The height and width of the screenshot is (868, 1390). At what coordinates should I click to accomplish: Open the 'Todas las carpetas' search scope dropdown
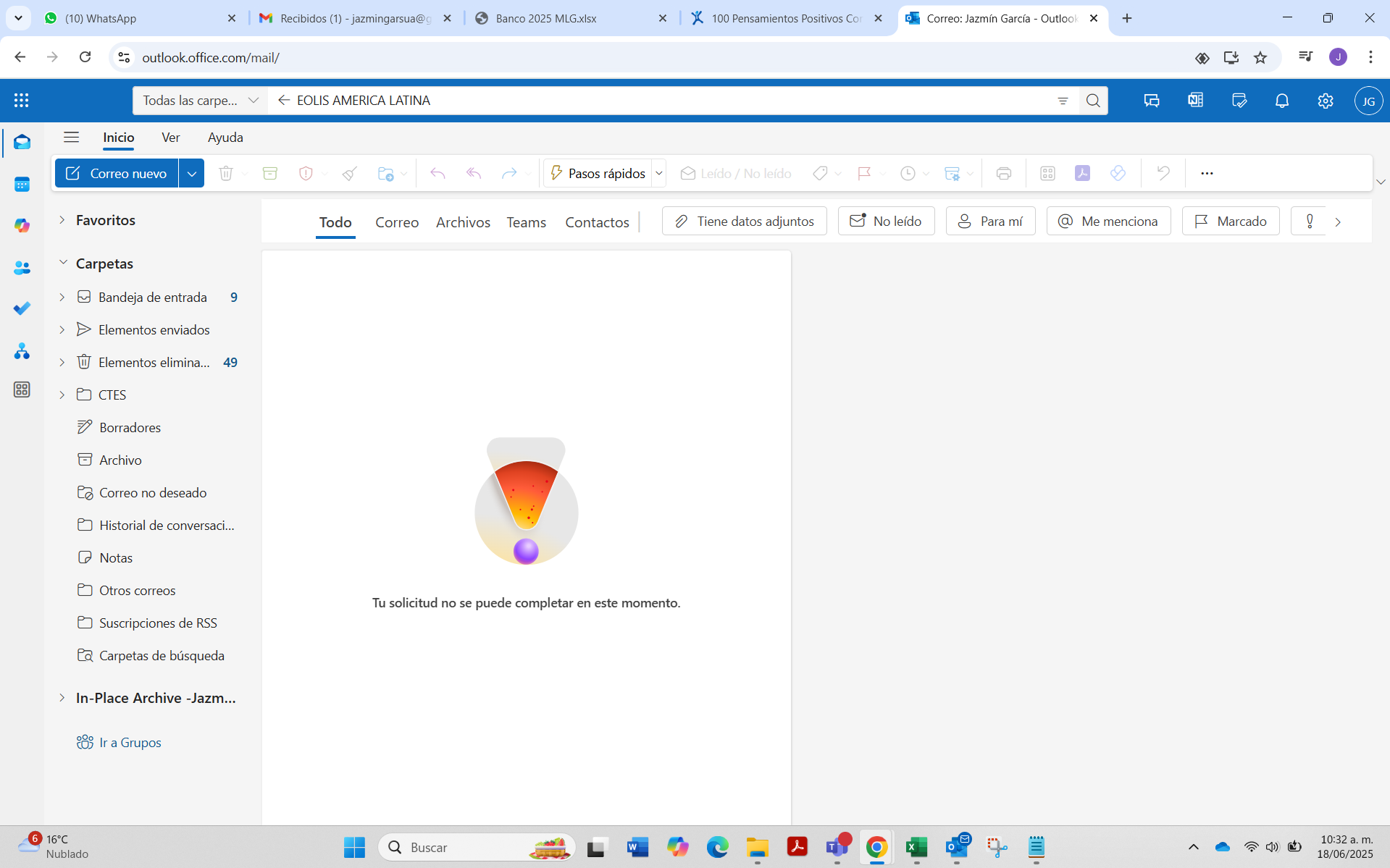tap(200, 101)
